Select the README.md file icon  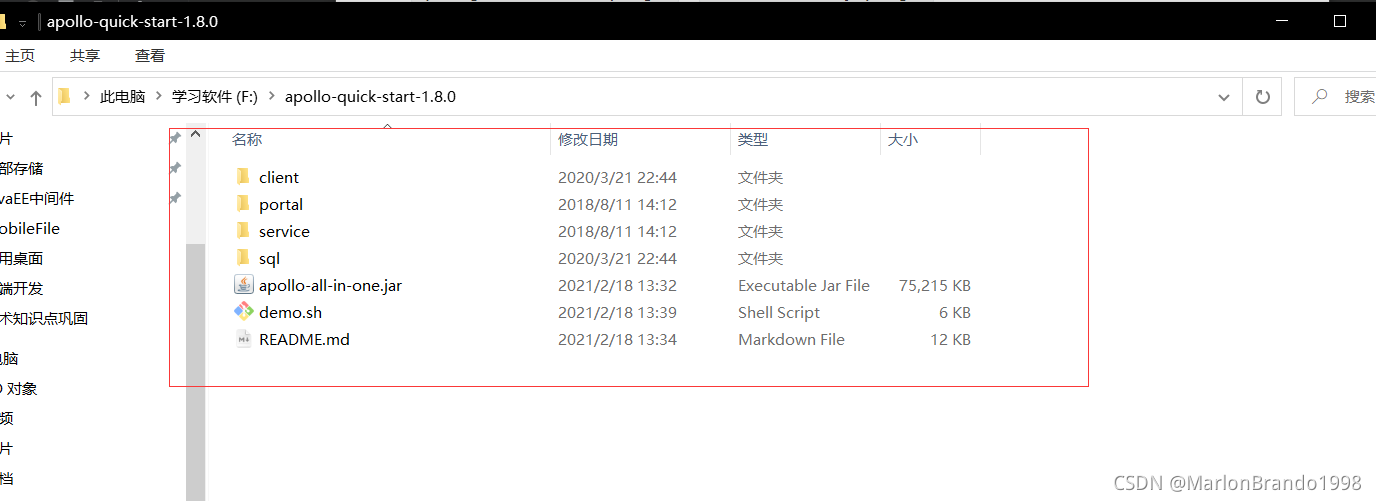coord(244,339)
